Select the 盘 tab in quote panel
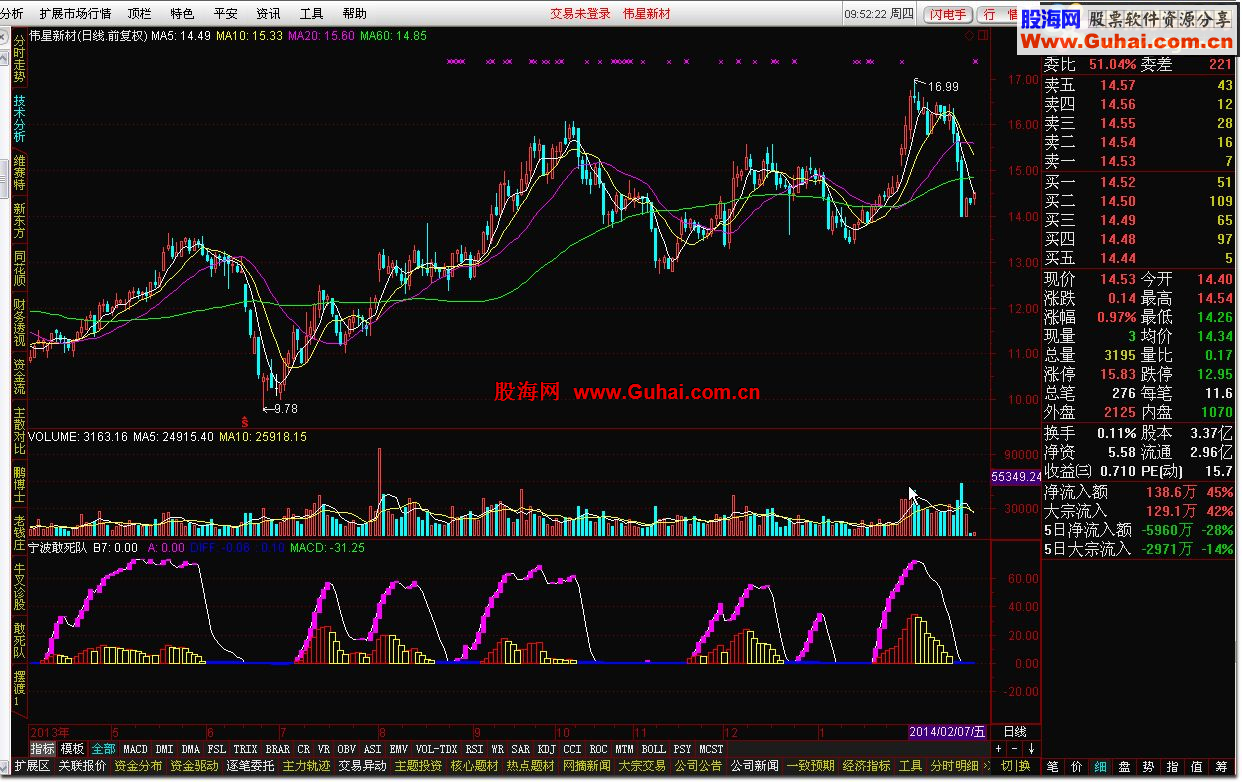The height and width of the screenshot is (782, 1242). [x=1124, y=767]
